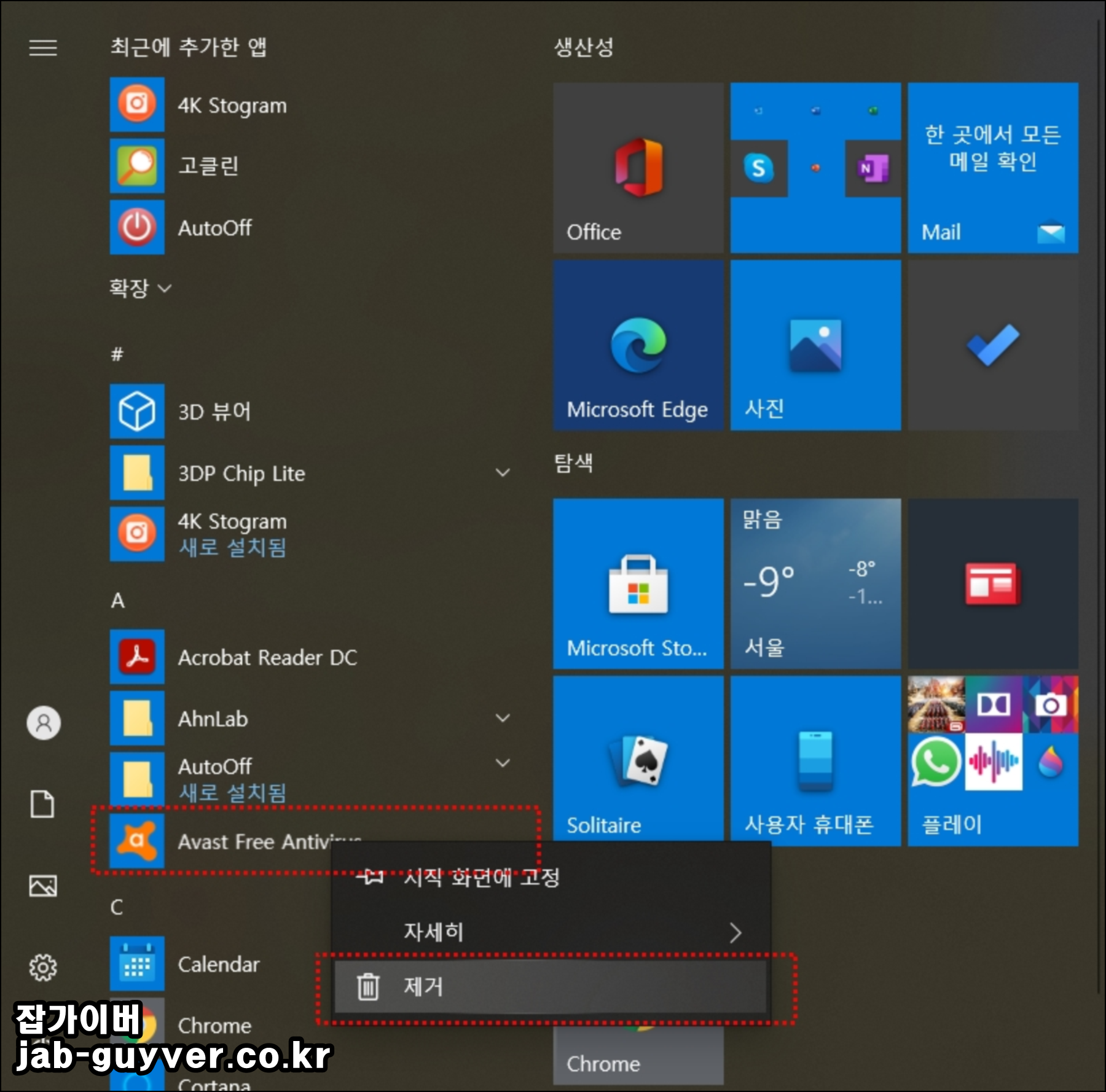1106x1092 pixels.
Task: Click the WhatsApp icon in 플레이 tile
Action: 936,762
